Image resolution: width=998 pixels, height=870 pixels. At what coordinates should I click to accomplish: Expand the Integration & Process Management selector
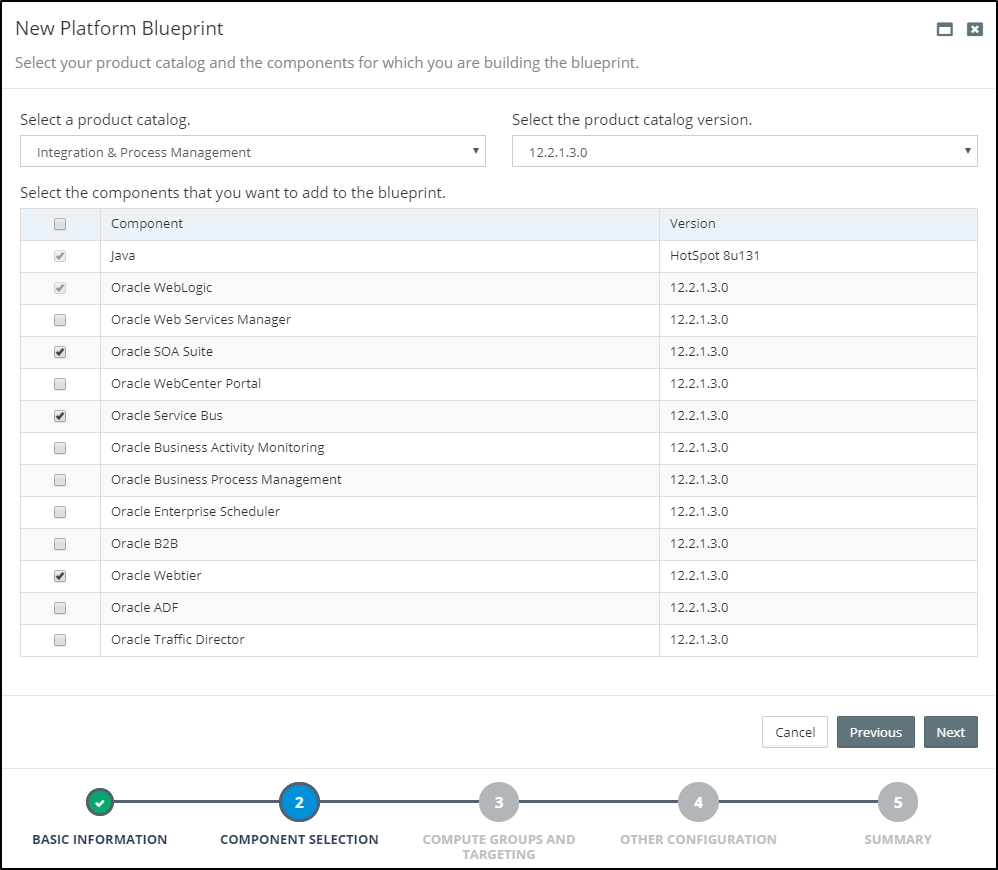point(253,150)
